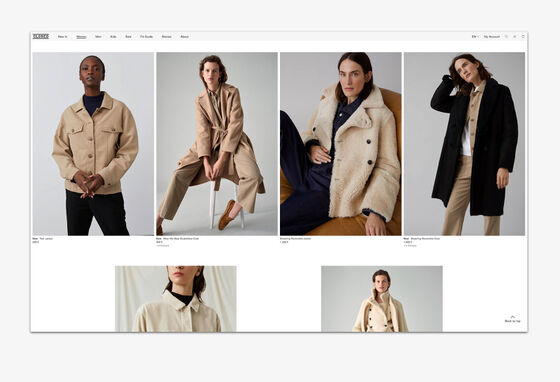Open the cream shearling jacket product image

[x=341, y=144]
